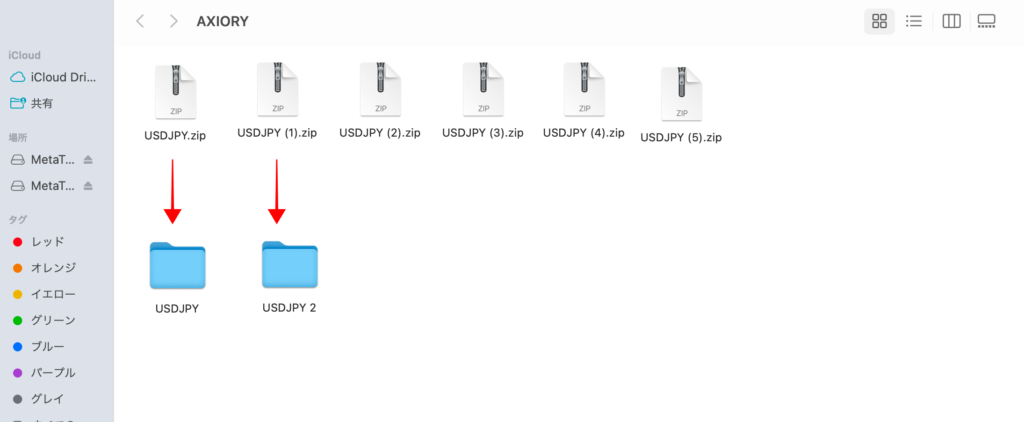Switch to list view
Image resolution: width=1024 pixels, height=422 pixels.
tap(914, 22)
